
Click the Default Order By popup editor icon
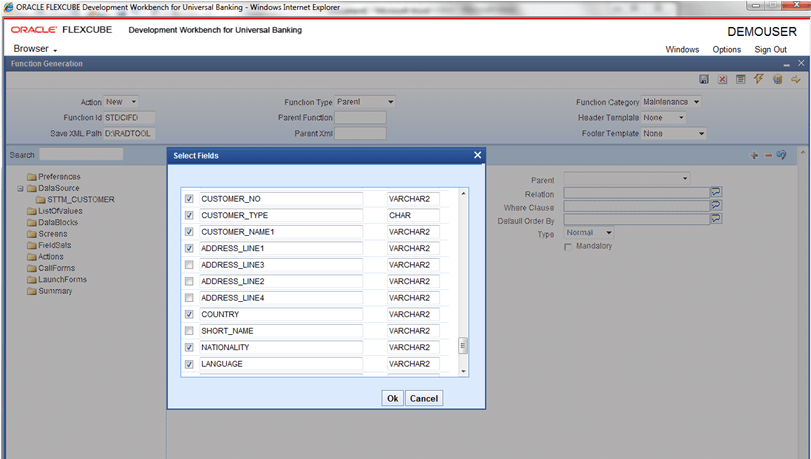tap(716, 219)
